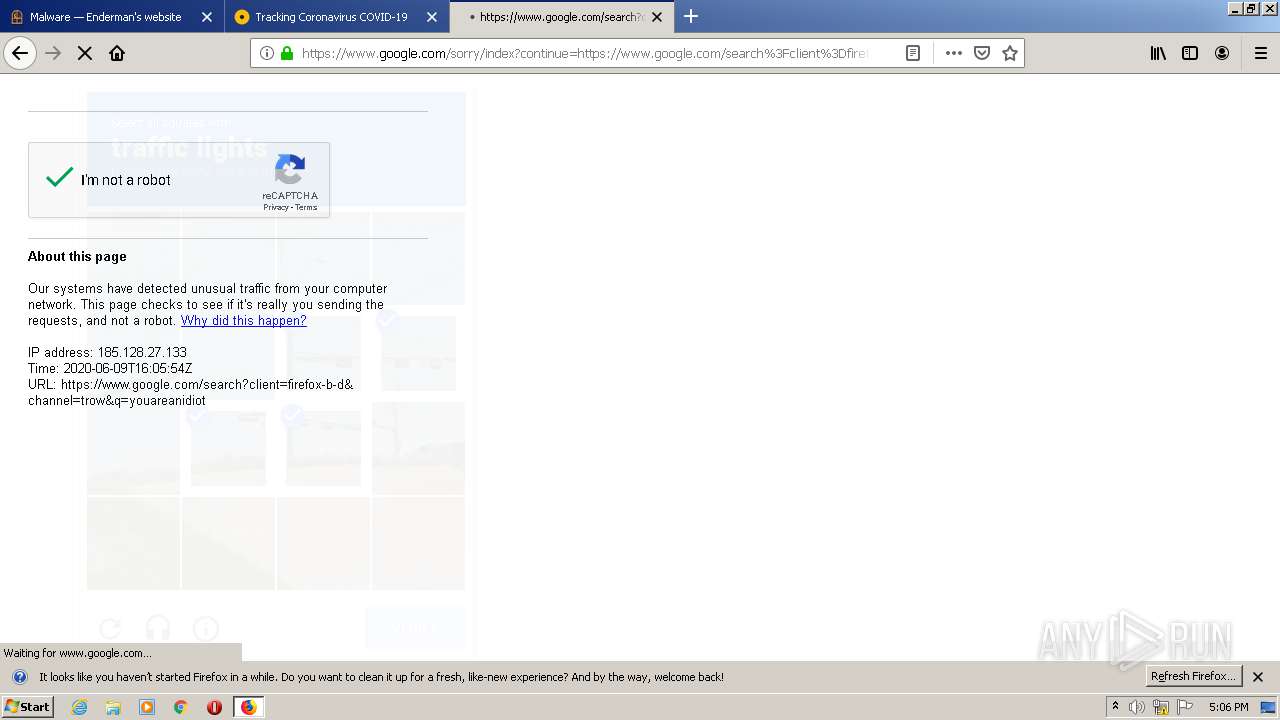Click the forward navigation arrow

point(54,53)
